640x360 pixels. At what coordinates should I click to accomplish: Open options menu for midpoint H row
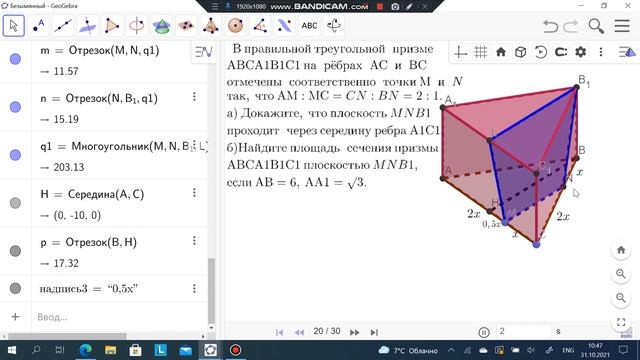pos(194,193)
